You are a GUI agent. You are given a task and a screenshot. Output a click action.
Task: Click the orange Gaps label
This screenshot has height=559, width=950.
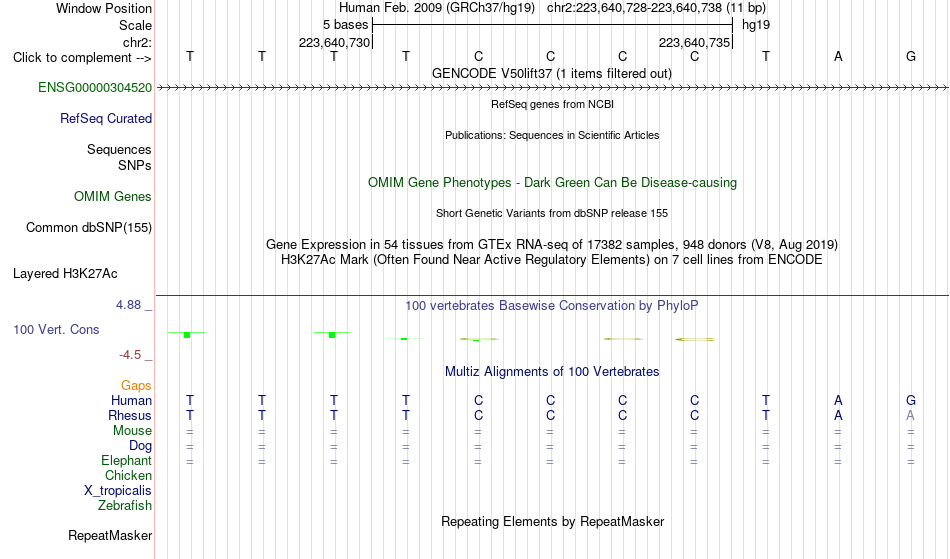(136, 386)
